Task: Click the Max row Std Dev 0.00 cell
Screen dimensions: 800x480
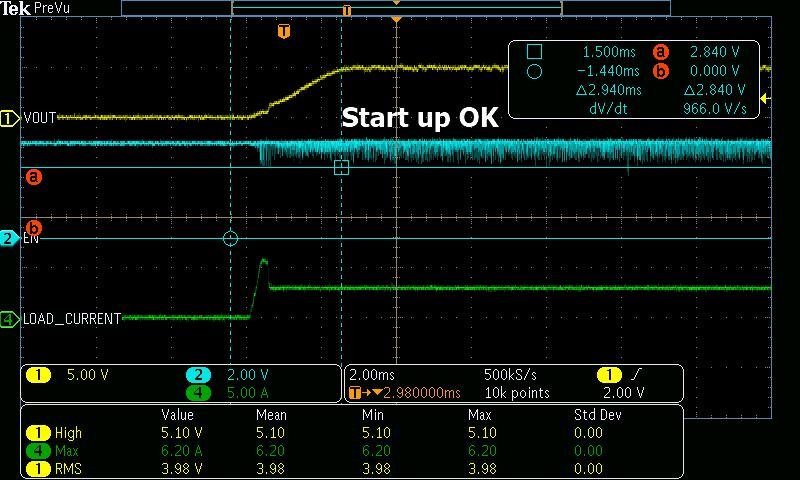Action: [x=588, y=451]
